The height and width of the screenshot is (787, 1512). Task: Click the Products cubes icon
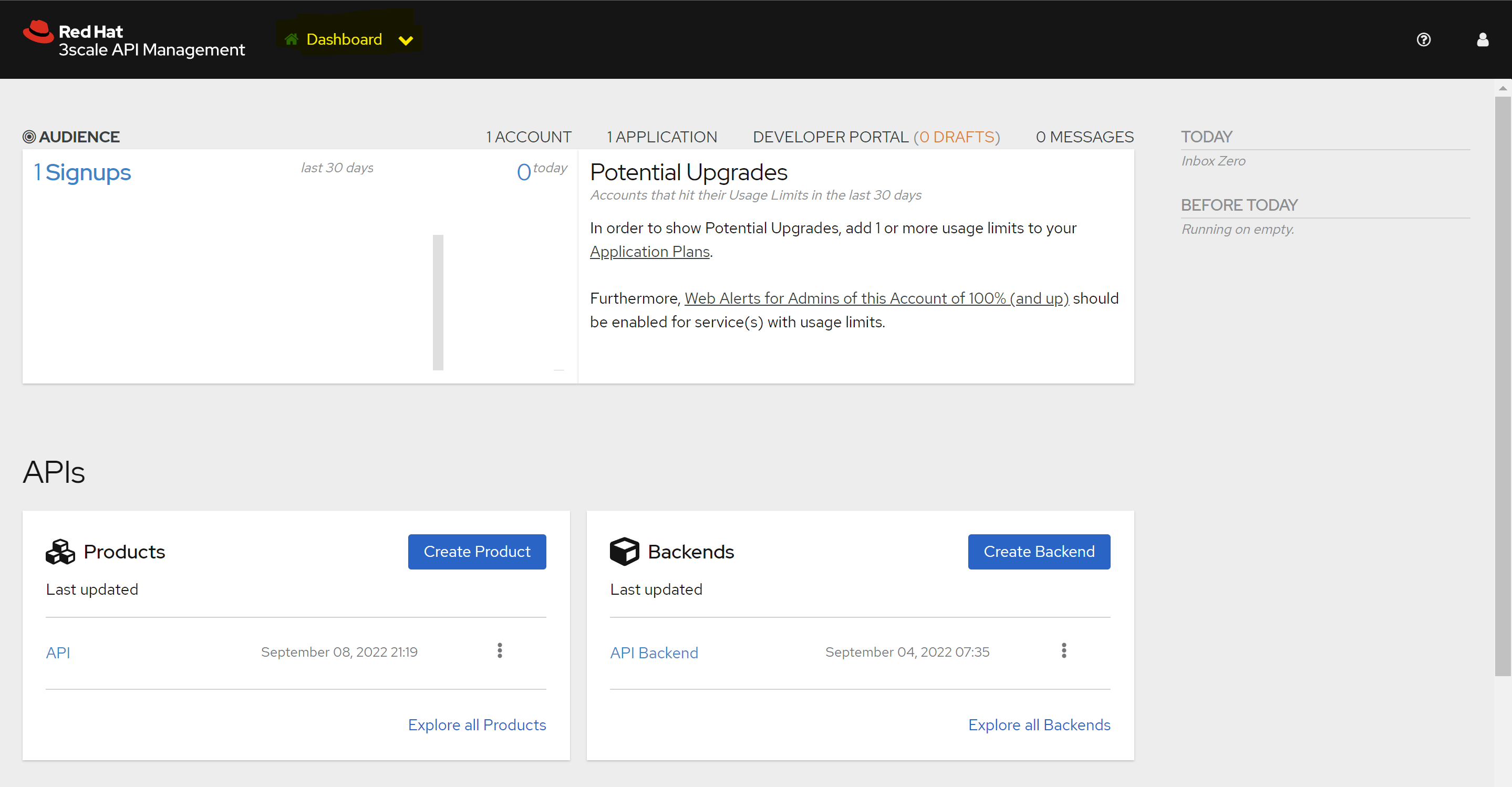(x=60, y=552)
